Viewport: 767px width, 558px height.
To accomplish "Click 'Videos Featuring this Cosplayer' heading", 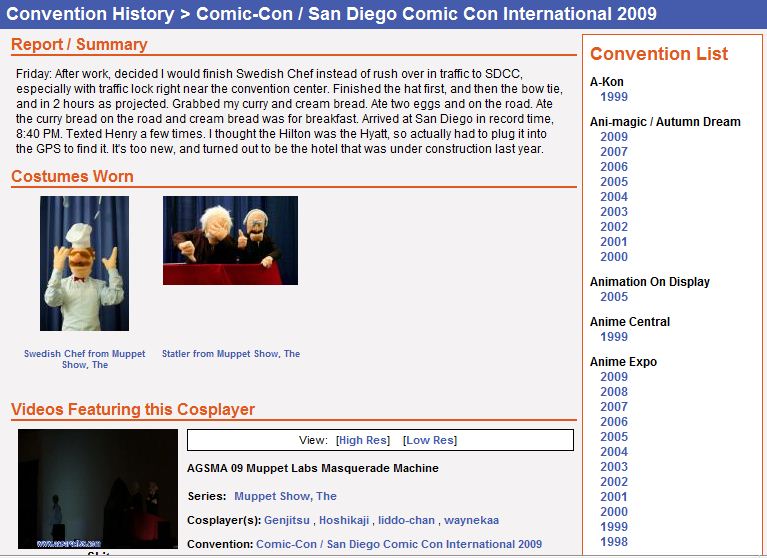I will point(133,409).
